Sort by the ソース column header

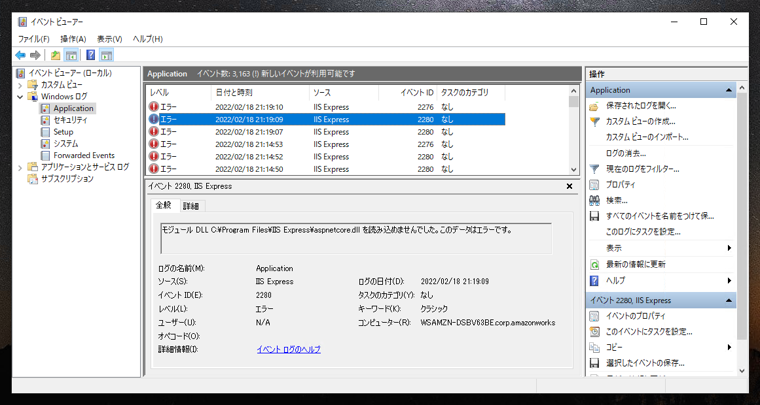click(x=344, y=93)
